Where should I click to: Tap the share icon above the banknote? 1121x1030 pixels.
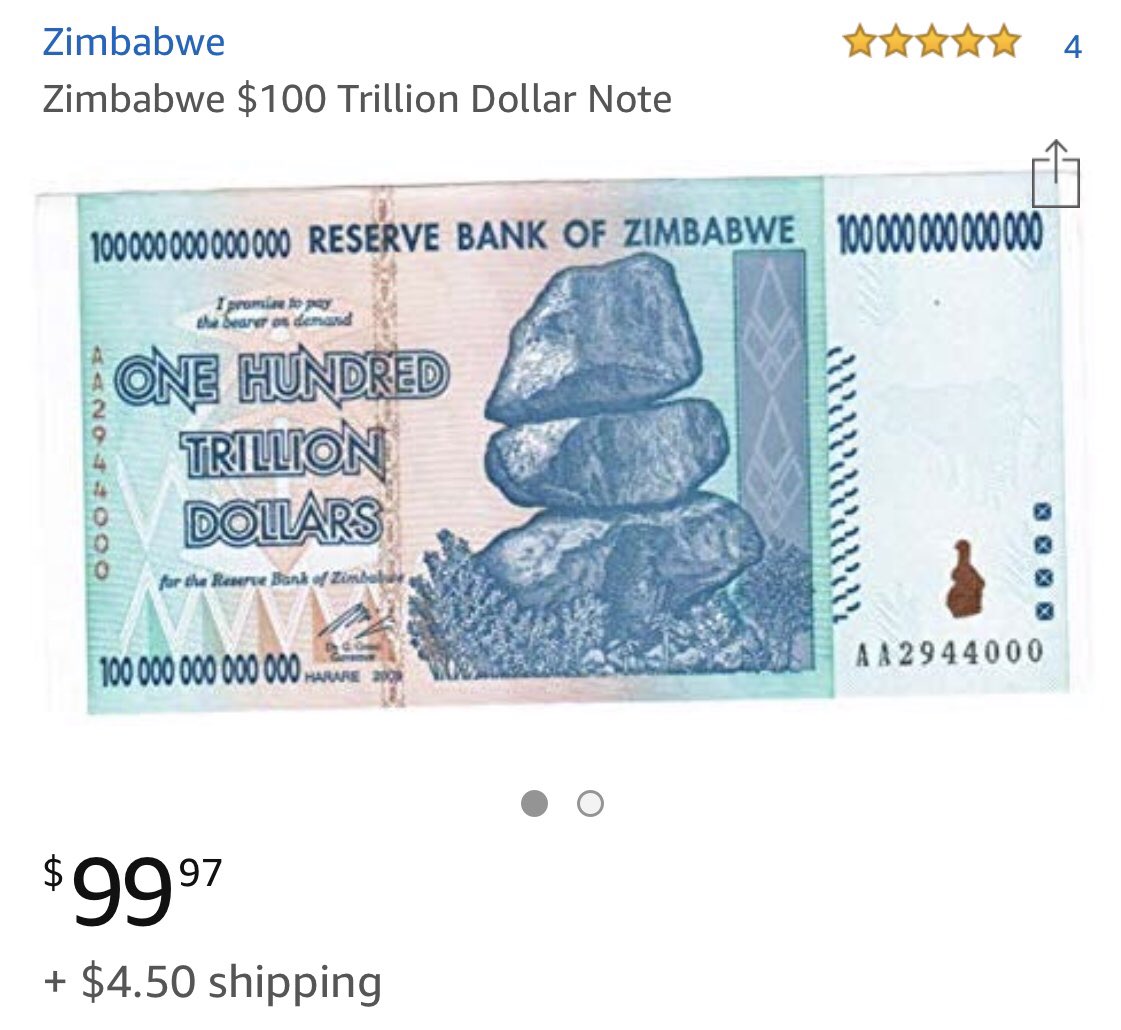(x=1055, y=174)
